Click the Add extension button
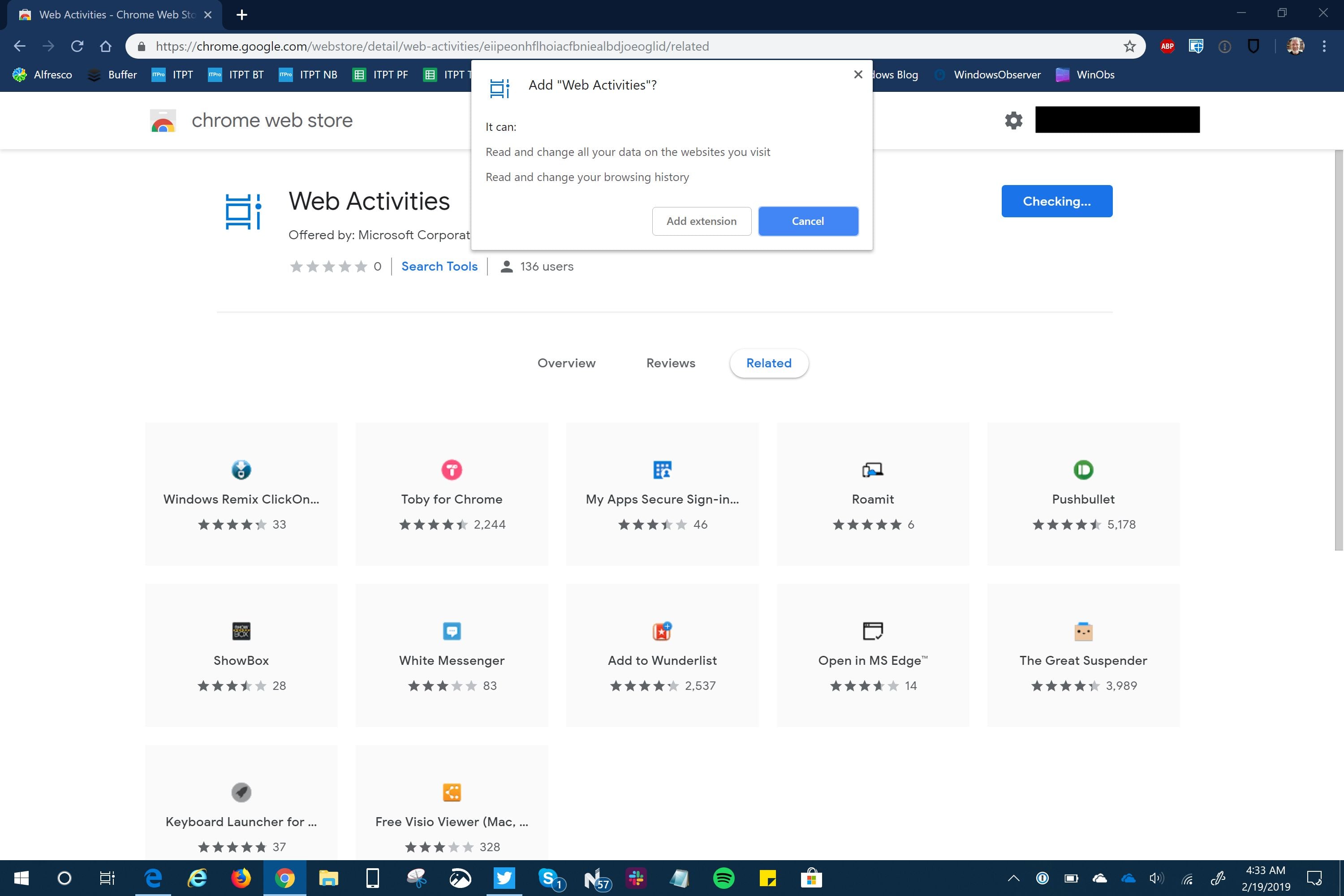The height and width of the screenshot is (896, 1344). [701, 221]
